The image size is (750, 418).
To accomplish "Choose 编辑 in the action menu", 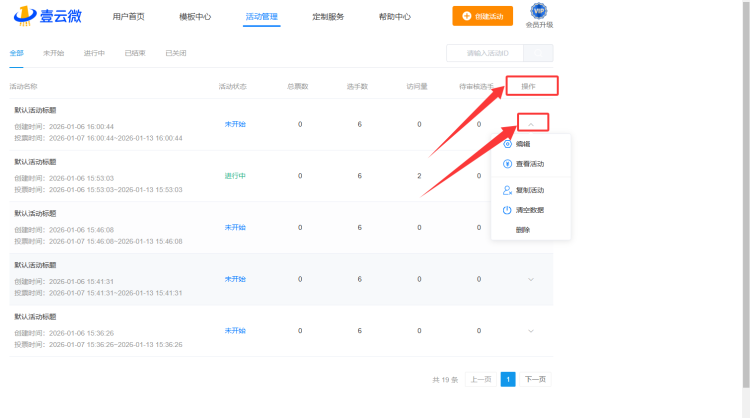I will [x=523, y=144].
